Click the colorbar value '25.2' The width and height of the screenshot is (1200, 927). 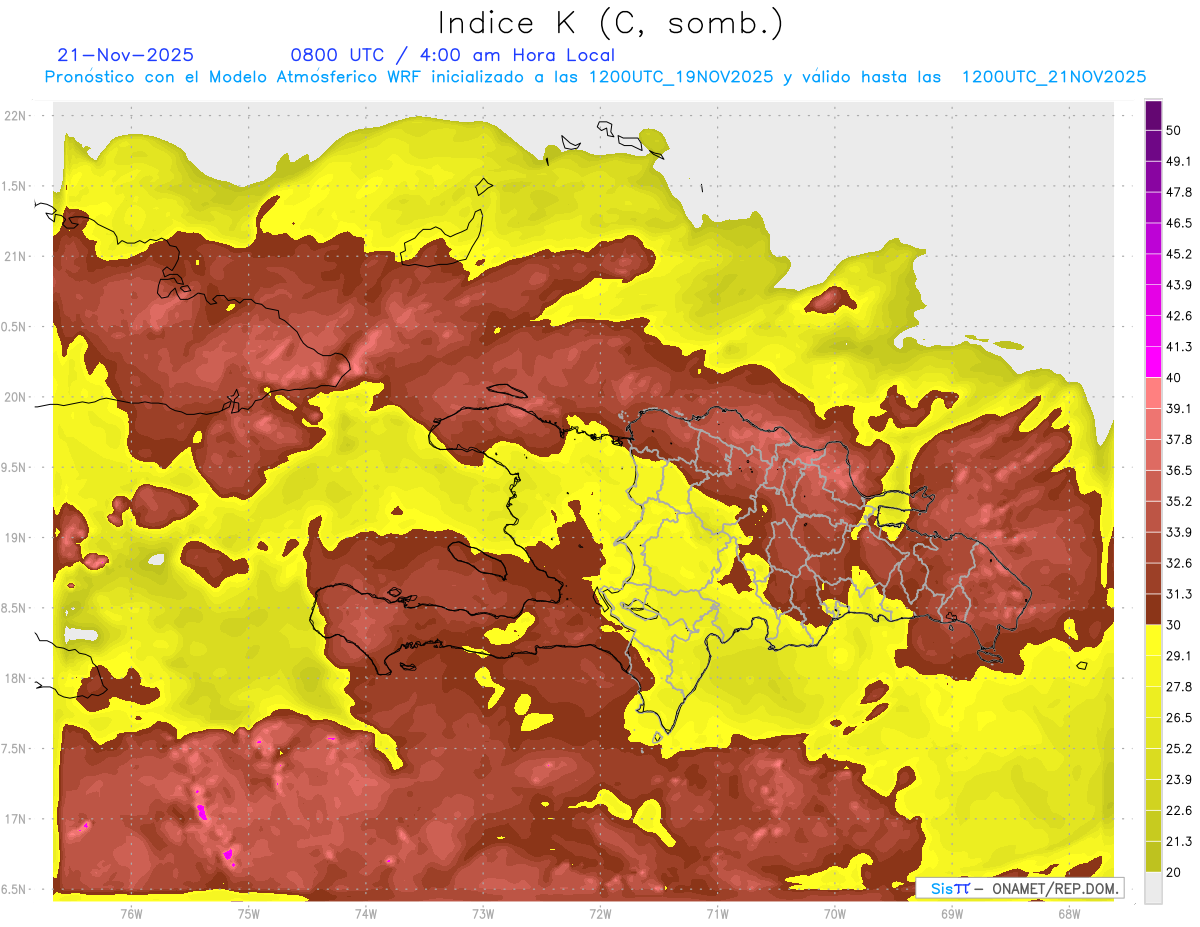pyautogui.click(x=1179, y=748)
